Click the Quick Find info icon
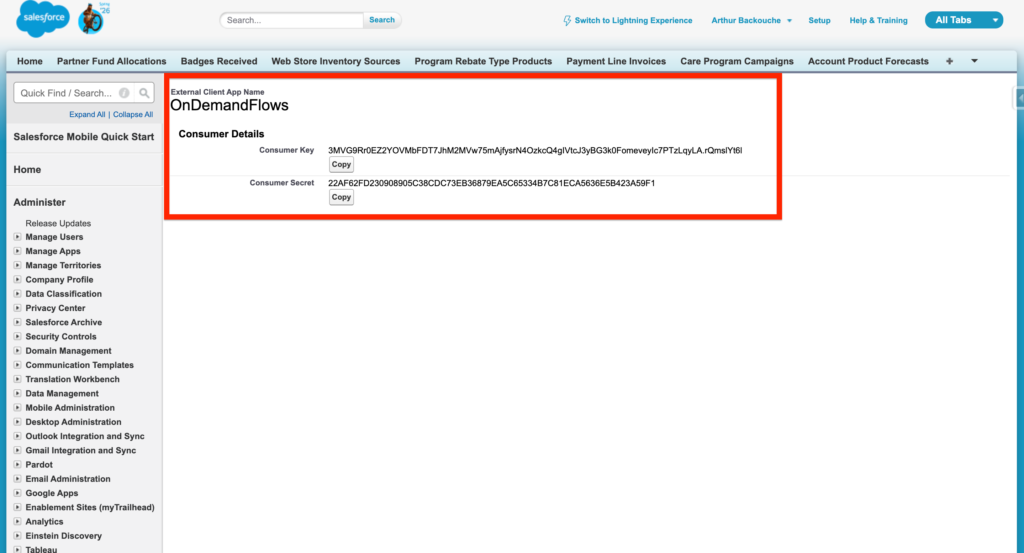1024x553 pixels. click(x=124, y=93)
